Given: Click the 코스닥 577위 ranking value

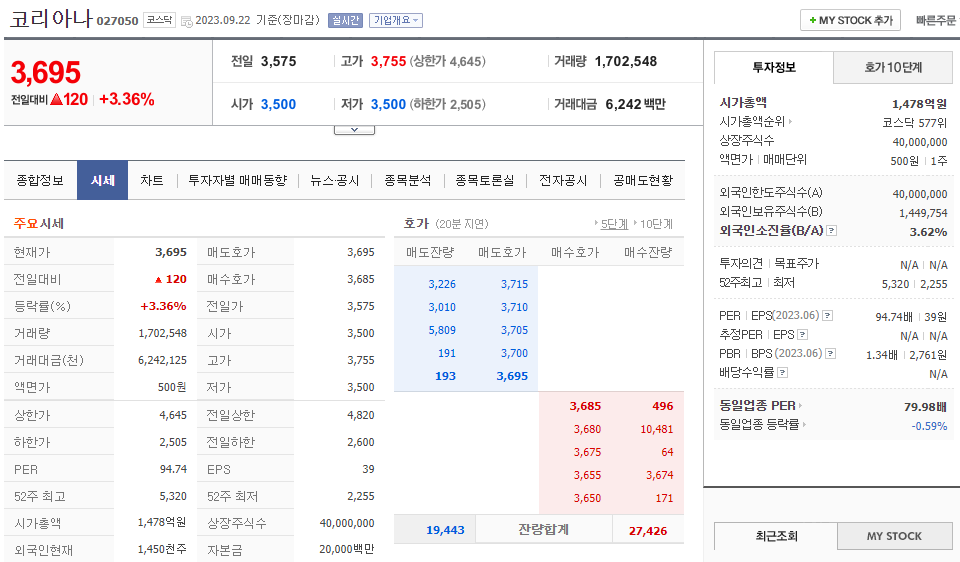Looking at the screenshot, I should [915, 122].
